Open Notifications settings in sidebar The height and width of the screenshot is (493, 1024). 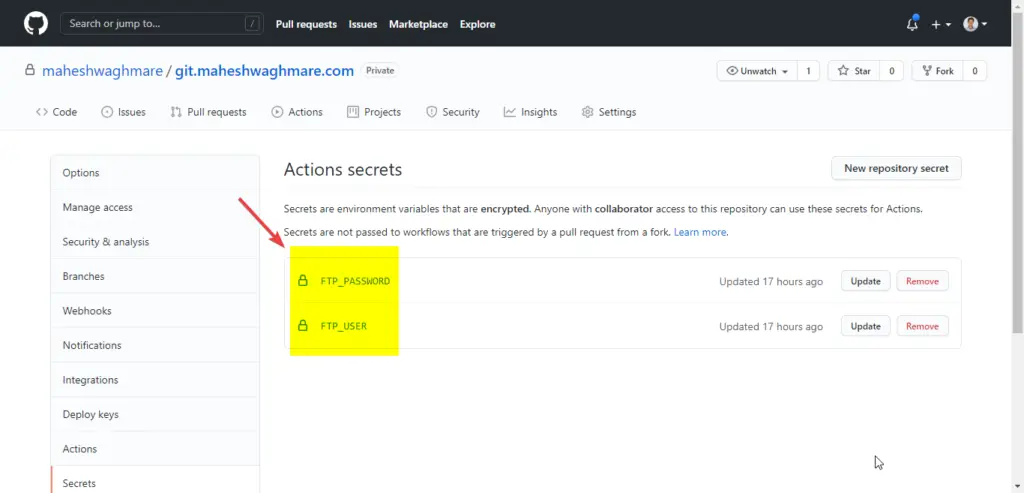pos(155,345)
